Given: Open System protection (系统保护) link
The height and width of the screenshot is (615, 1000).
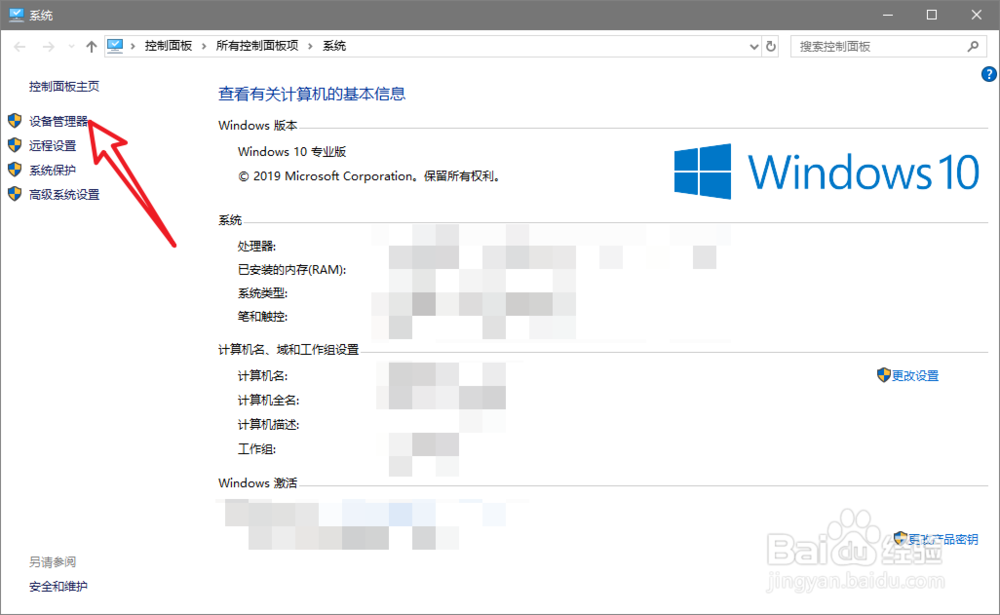Looking at the screenshot, I should coord(52,170).
